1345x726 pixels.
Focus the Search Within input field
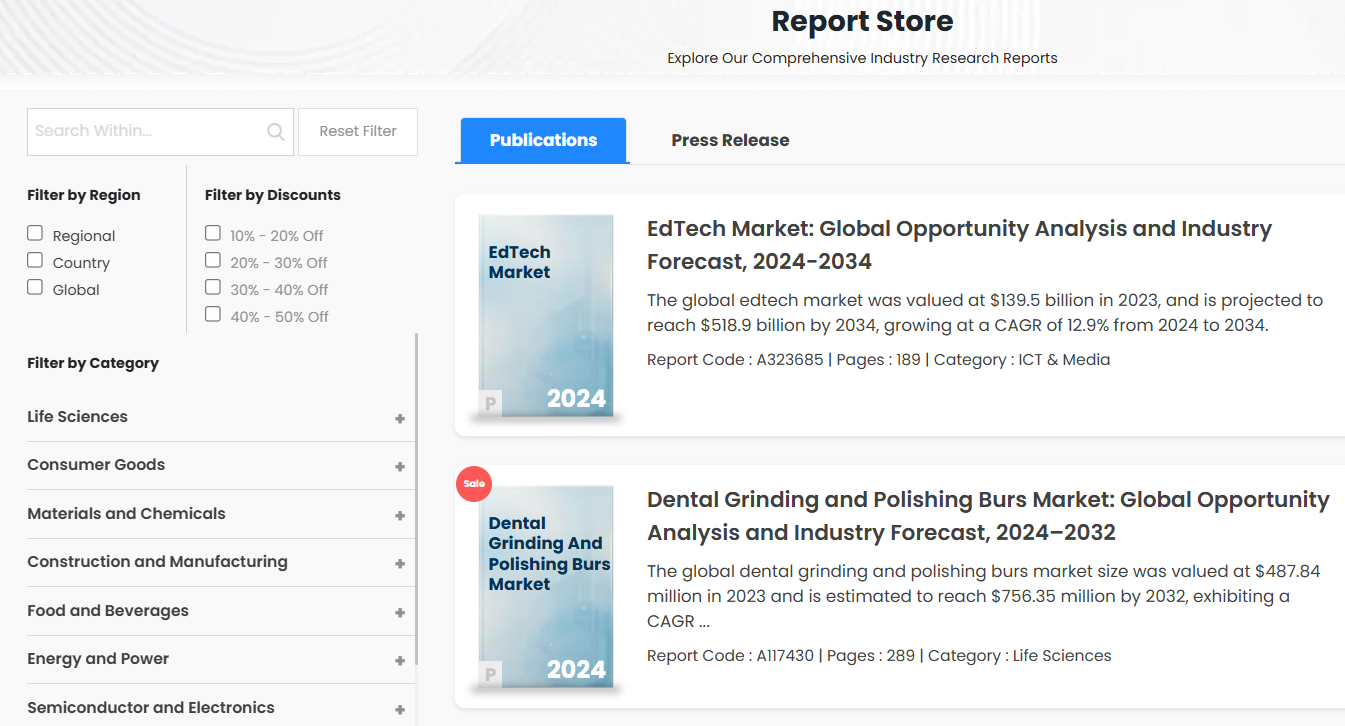pyautogui.click(x=145, y=131)
